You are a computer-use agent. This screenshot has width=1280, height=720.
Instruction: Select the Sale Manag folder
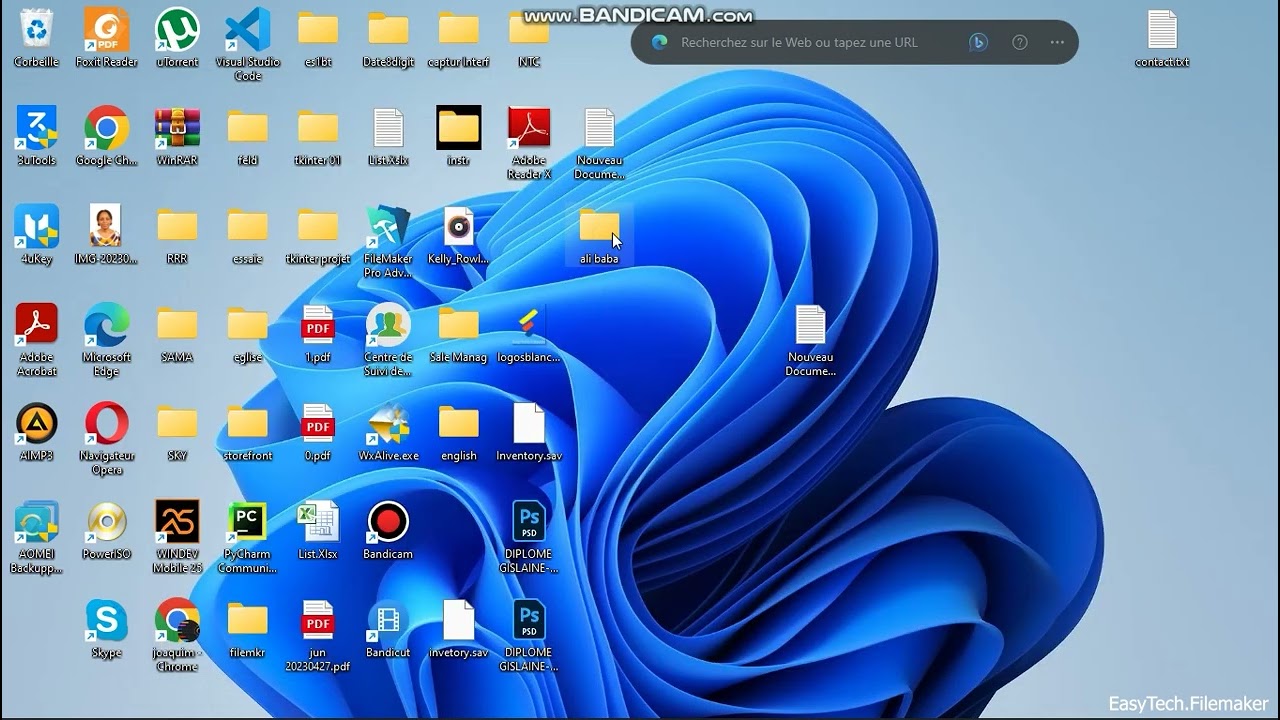(x=458, y=325)
